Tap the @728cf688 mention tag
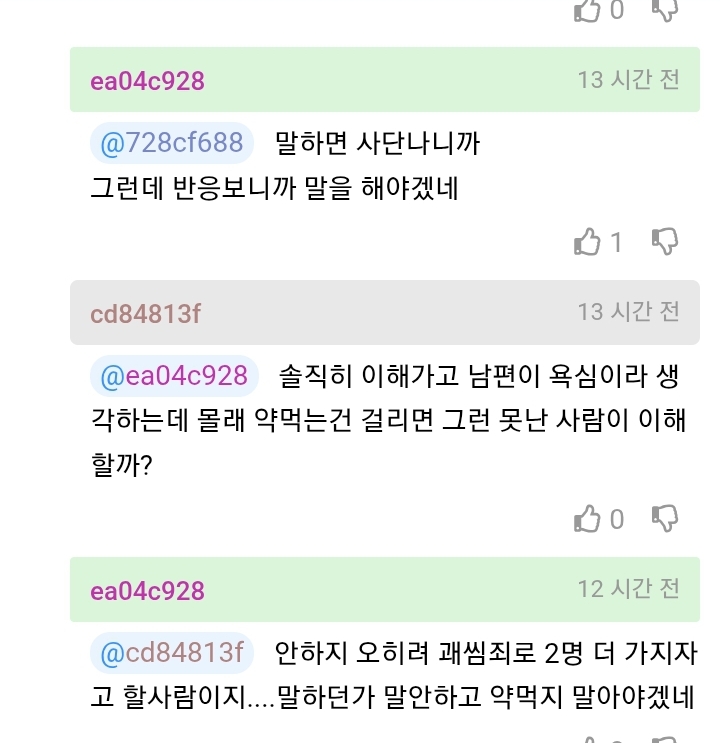Viewport: 720px width, 743px height. coord(172,144)
